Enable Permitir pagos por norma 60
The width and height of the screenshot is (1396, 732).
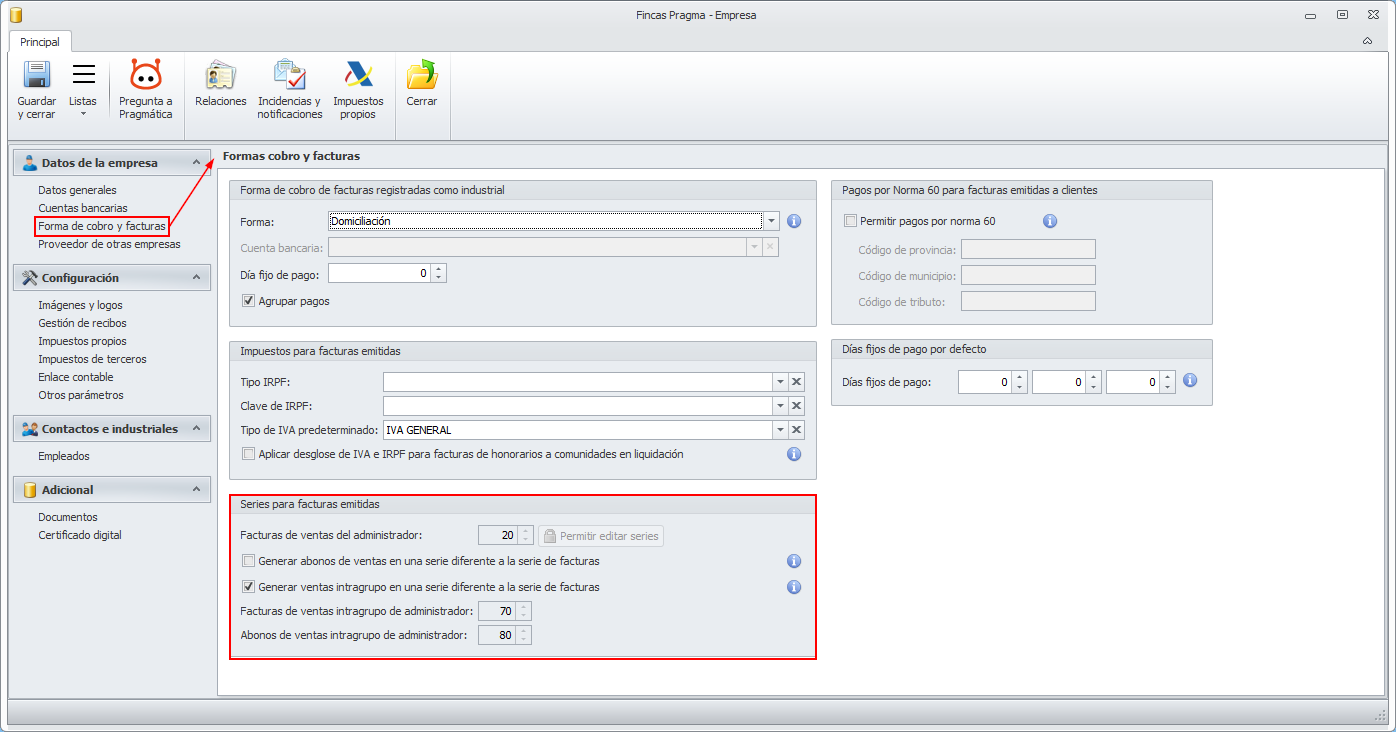tap(851, 221)
